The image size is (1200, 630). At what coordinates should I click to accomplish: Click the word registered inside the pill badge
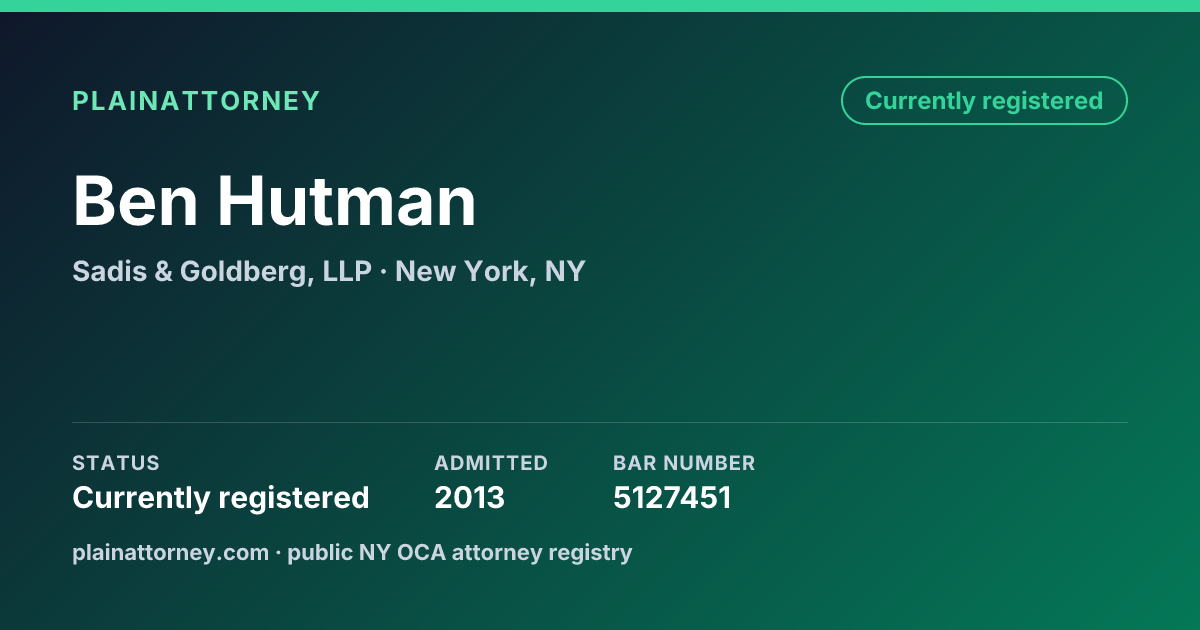(1043, 101)
